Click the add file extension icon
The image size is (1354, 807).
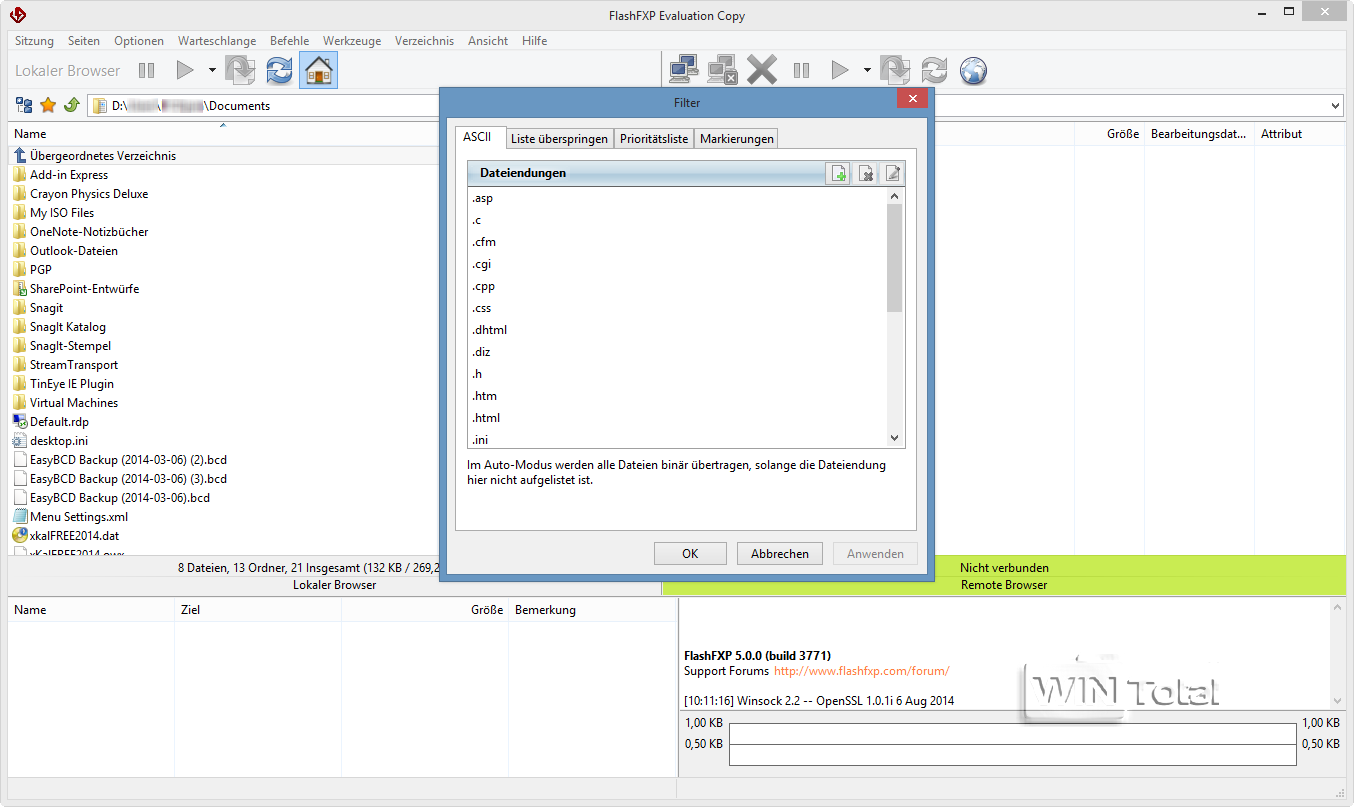838,173
